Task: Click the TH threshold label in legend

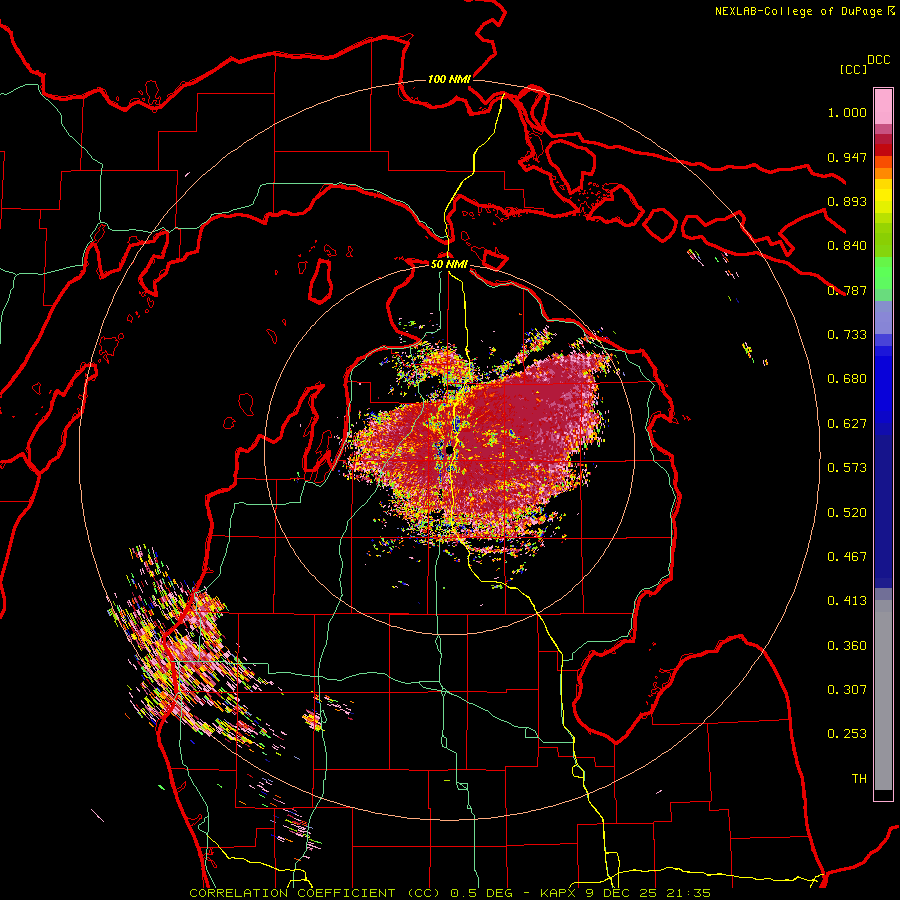Action: [859, 779]
